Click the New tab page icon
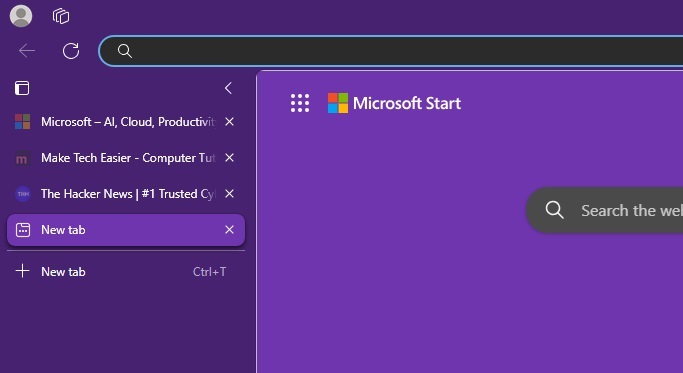Image resolution: width=683 pixels, height=373 pixels. (23, 230)
